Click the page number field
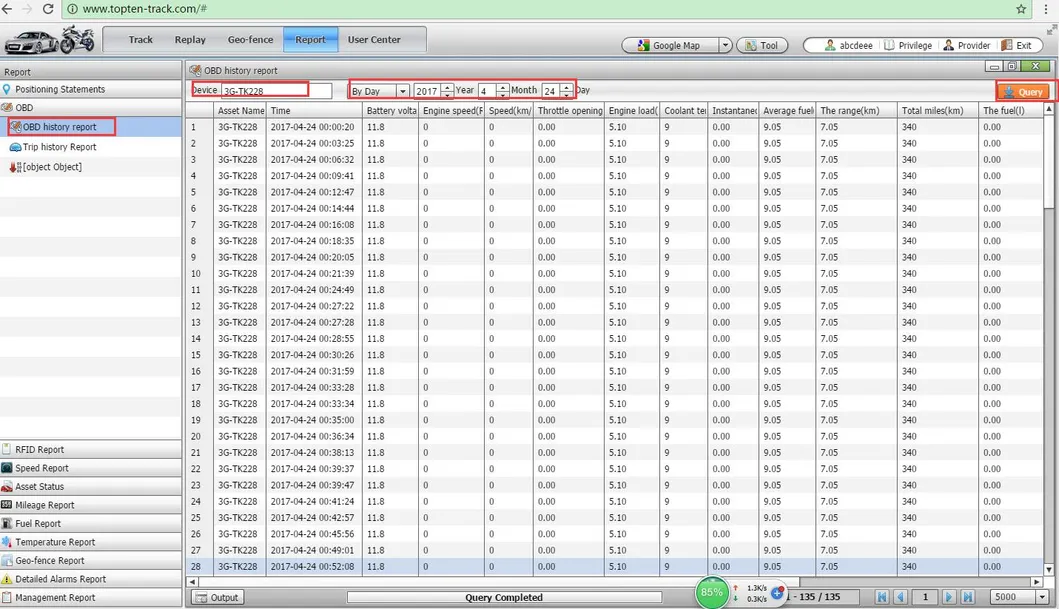1059x609 pixels. 925,597
